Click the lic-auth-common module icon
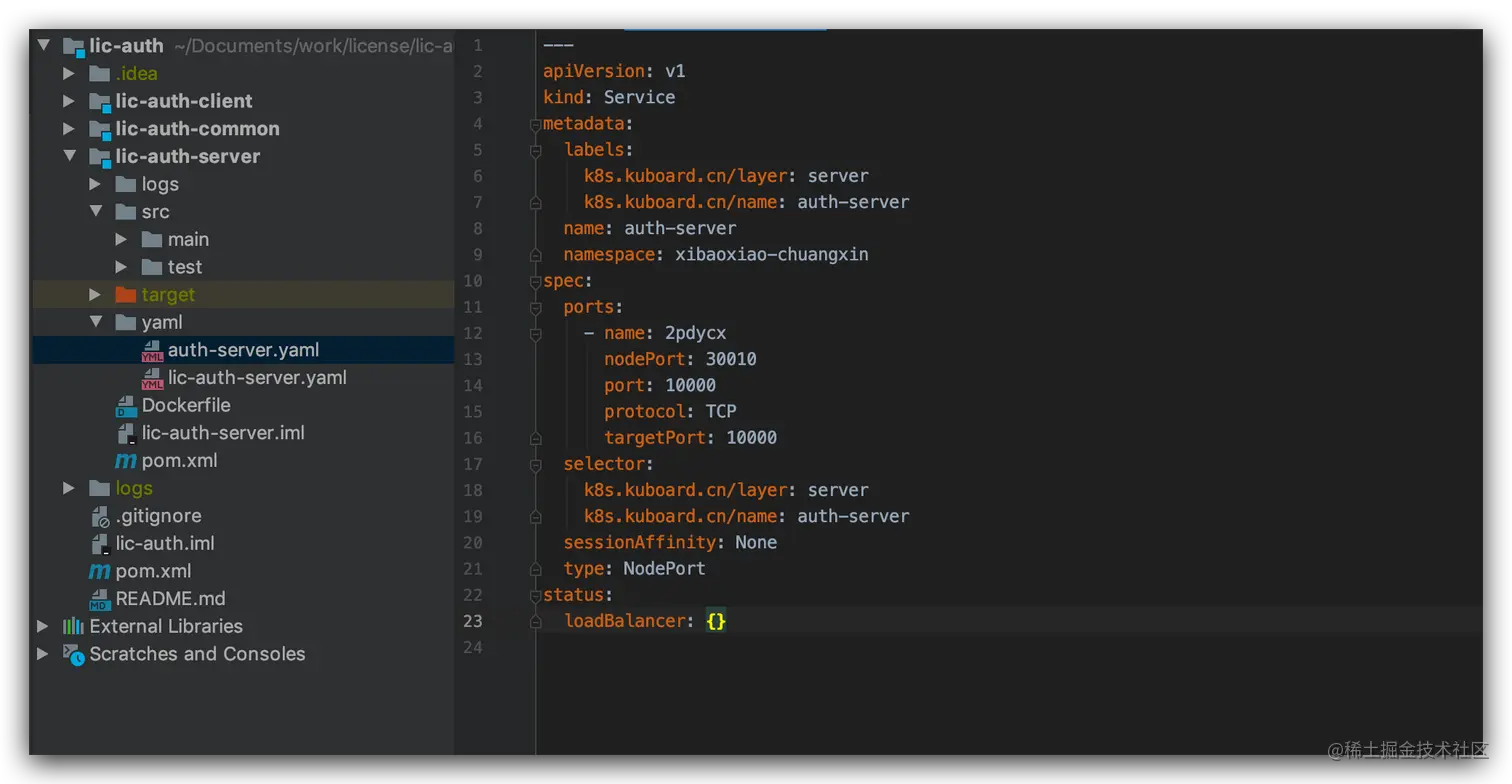 click(99, 130)
